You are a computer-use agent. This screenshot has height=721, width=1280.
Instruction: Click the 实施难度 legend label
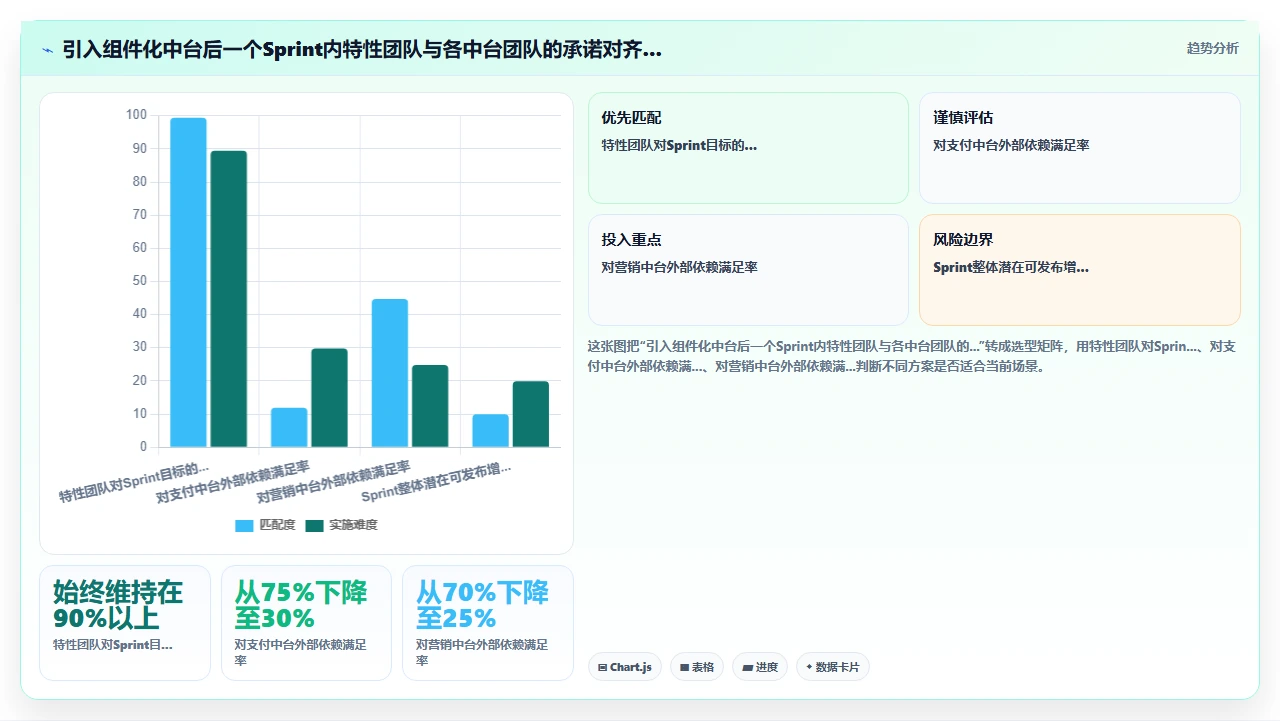point(353,525)
